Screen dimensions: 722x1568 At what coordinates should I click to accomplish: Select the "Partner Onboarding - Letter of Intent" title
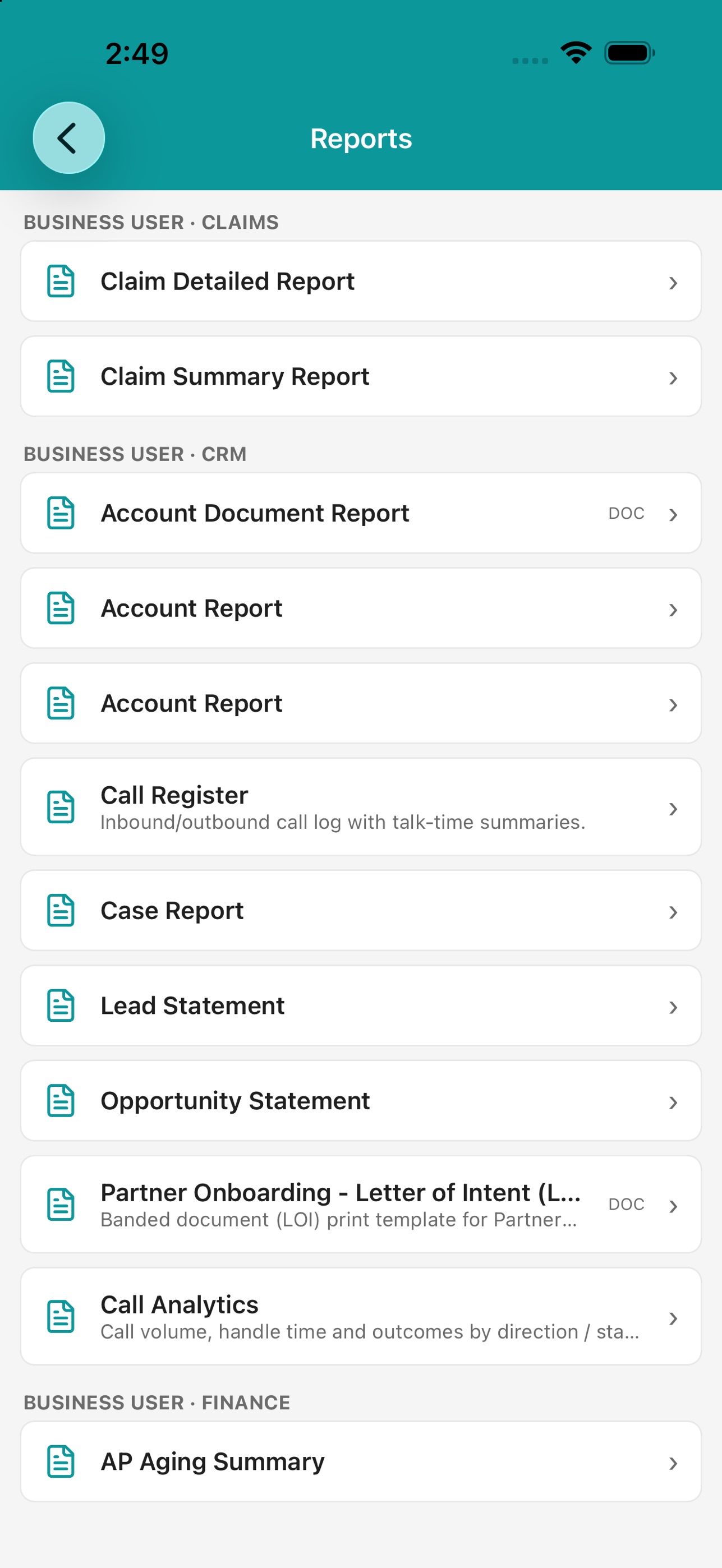pyautogui.click(x=341, y=1192)
